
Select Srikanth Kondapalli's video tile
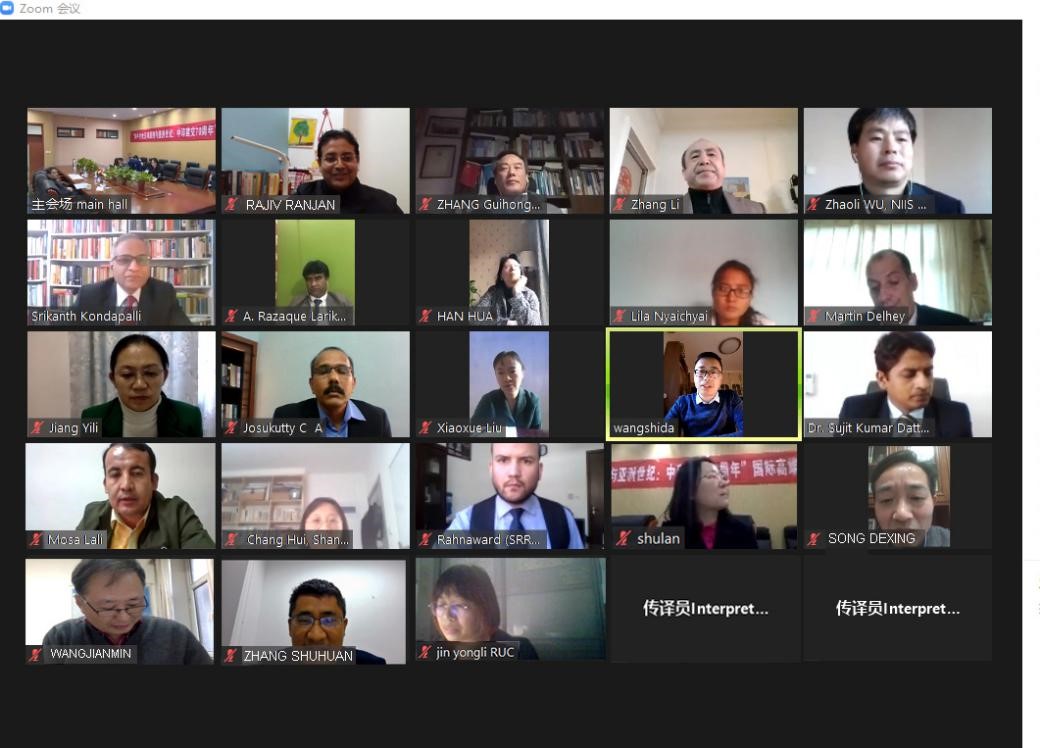(121, 273)
